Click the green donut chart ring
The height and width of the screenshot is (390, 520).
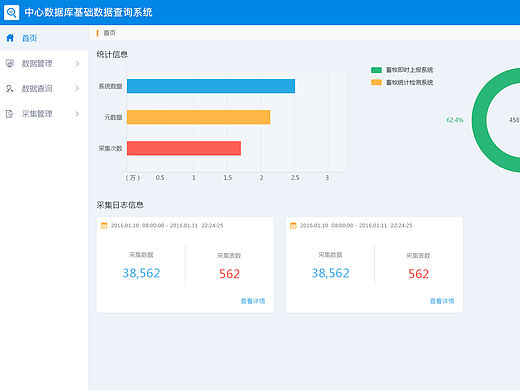[x=479, y=120]
